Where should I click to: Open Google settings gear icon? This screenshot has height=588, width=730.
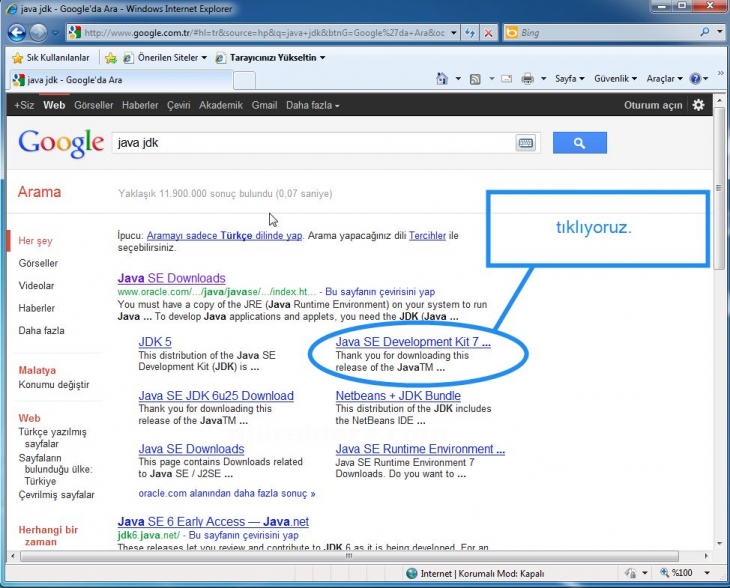pos(698,105)
